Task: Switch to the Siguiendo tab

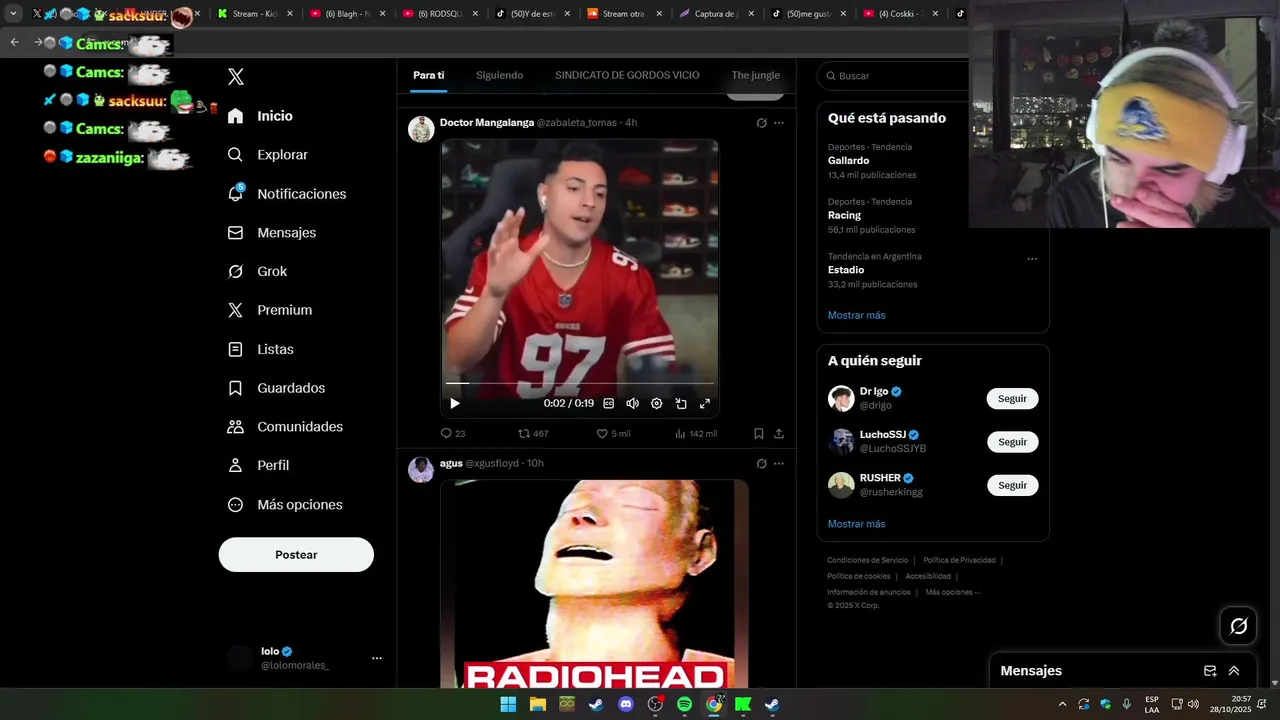Action: (x=499, y=76)
